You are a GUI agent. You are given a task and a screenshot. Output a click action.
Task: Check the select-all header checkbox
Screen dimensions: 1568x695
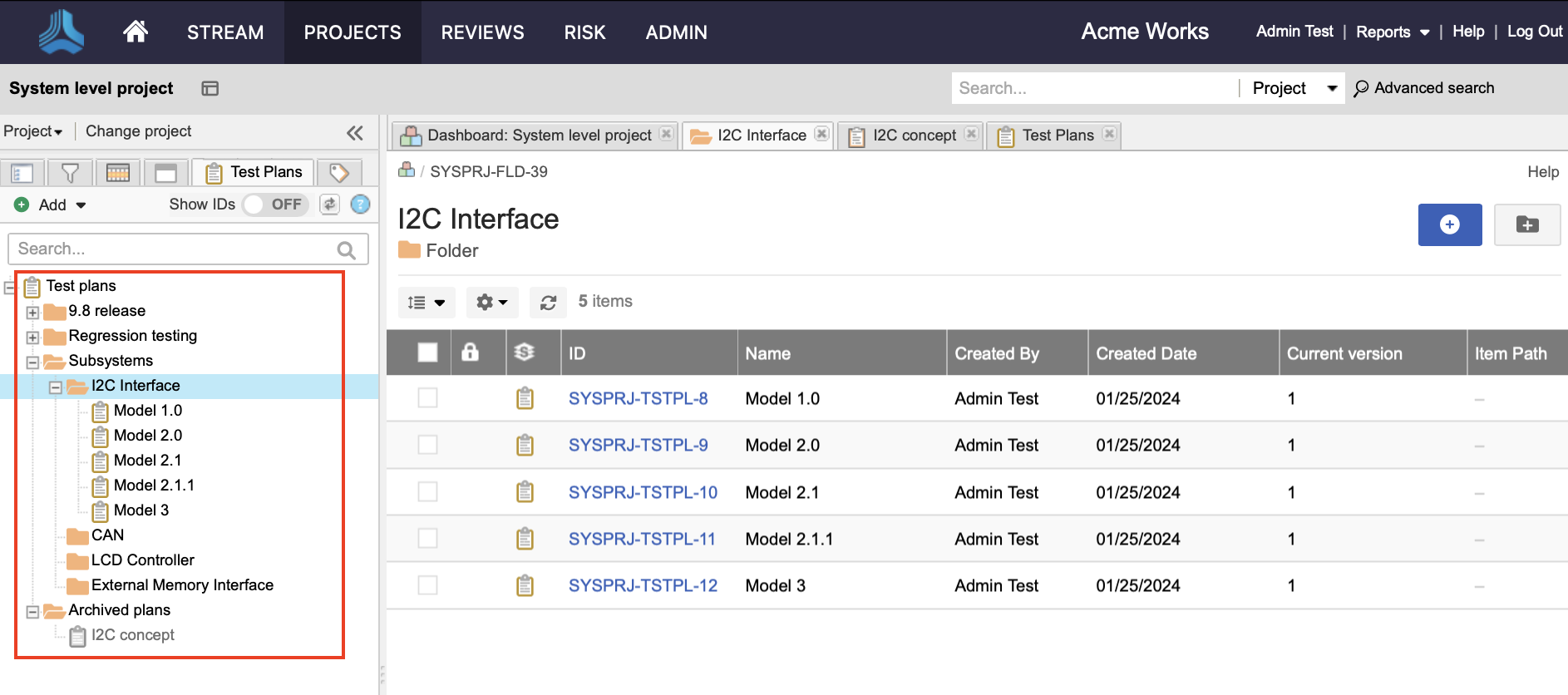[427, 352]
